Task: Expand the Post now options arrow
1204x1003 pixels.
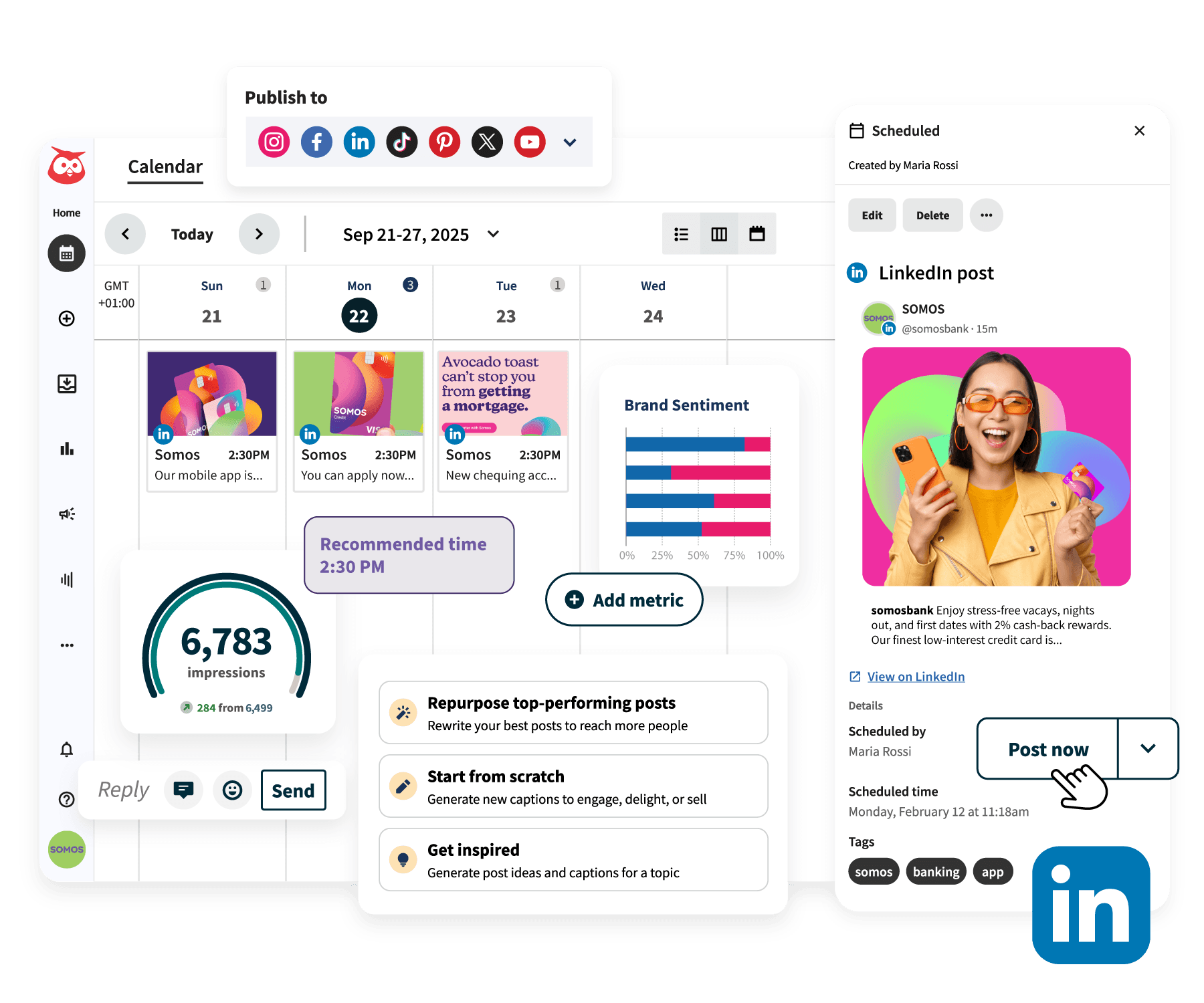Action: click(x=1148, y=749)
